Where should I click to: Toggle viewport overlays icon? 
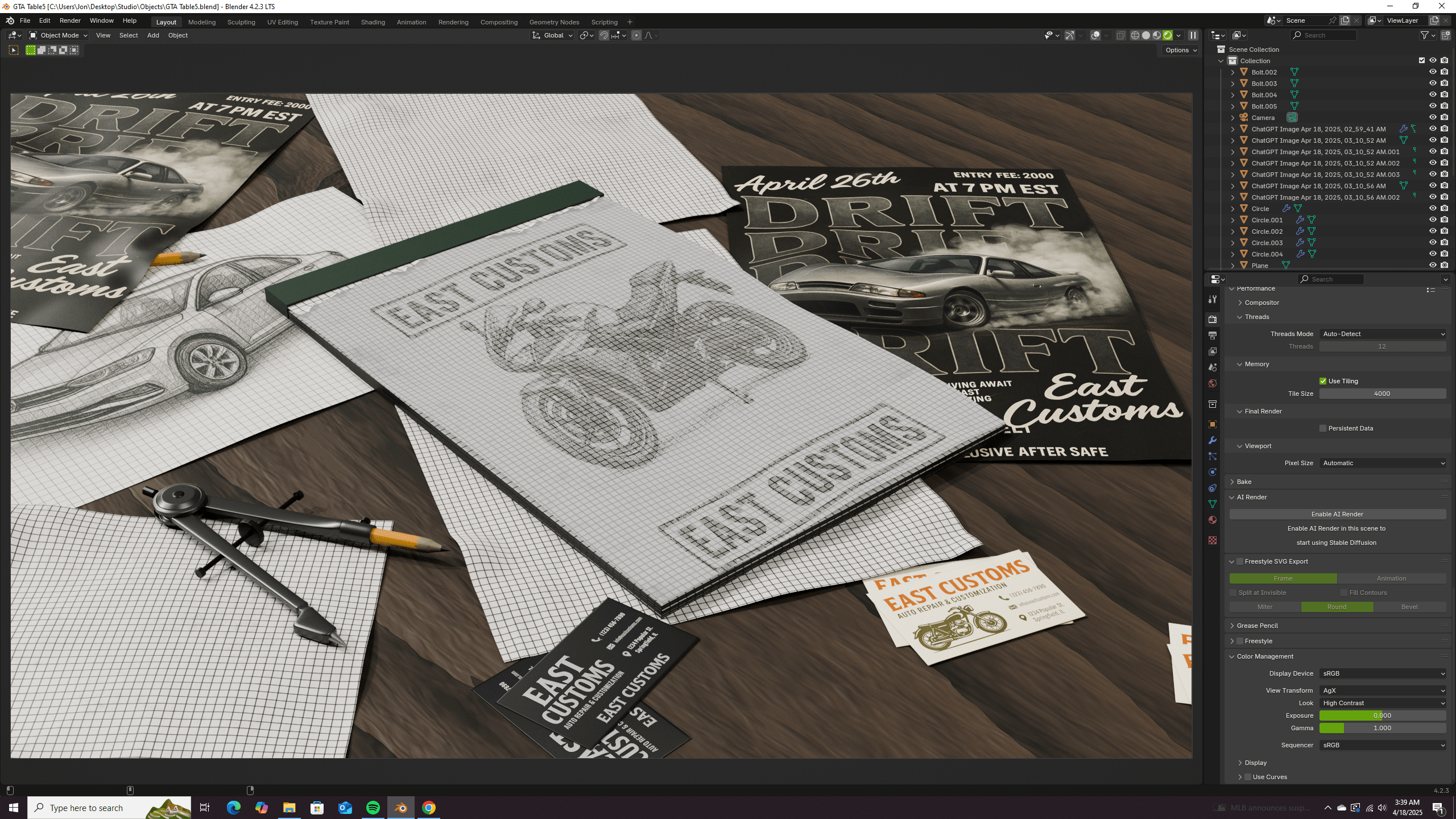tap(1095, 35)
